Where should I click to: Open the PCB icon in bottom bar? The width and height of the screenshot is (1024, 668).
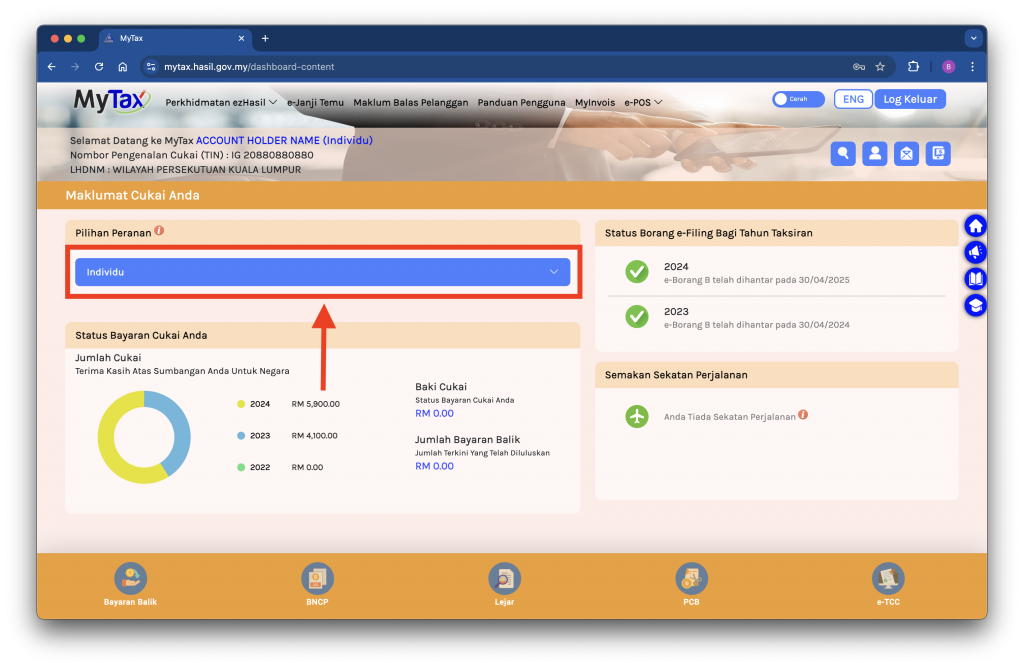coord(691,578)
